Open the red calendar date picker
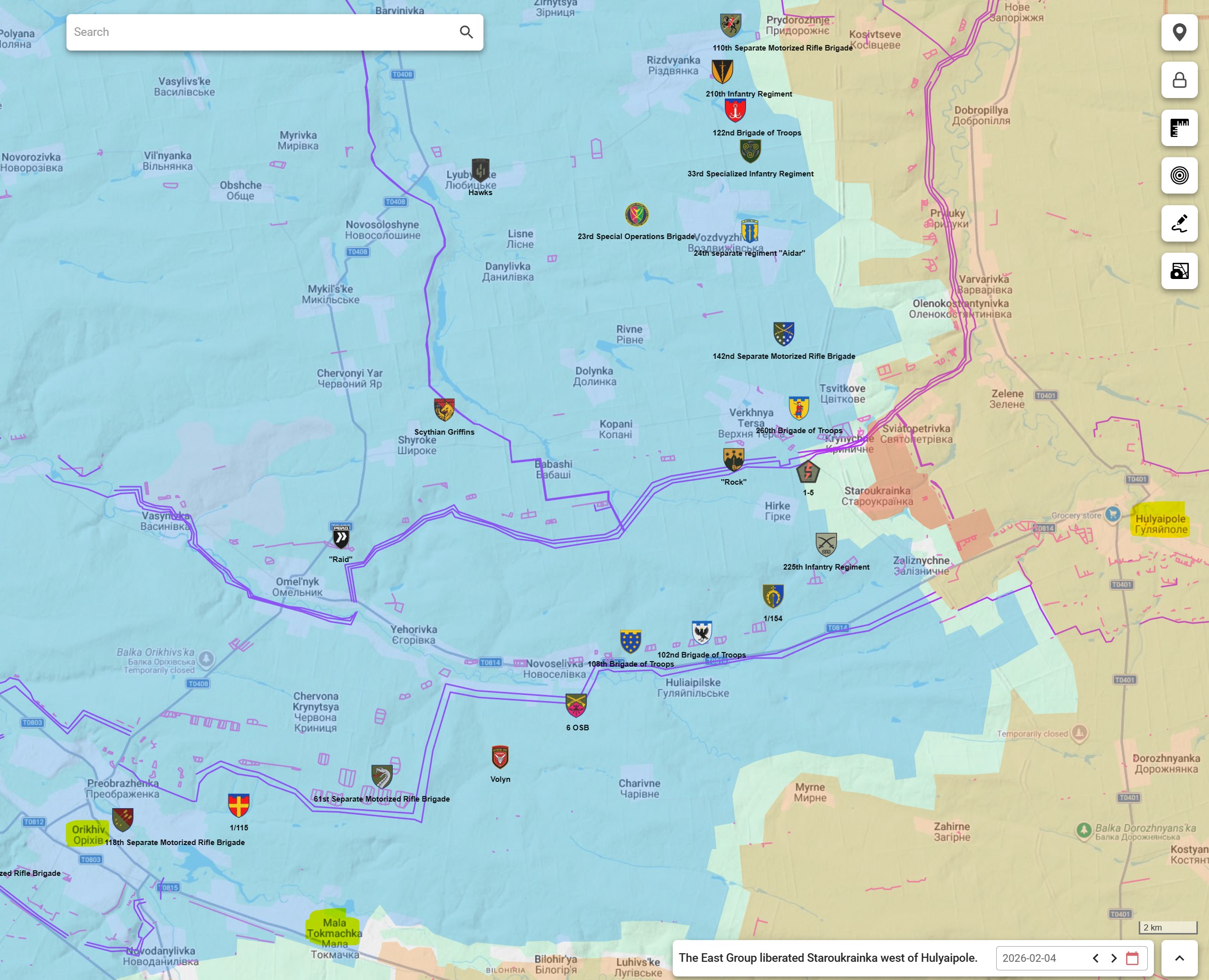 coord(1132,958)
